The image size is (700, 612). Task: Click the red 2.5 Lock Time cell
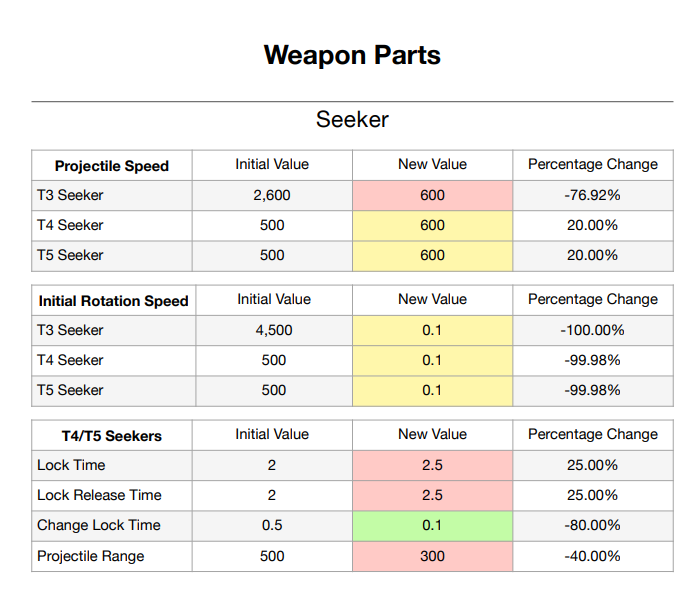[x=432, y=465]
